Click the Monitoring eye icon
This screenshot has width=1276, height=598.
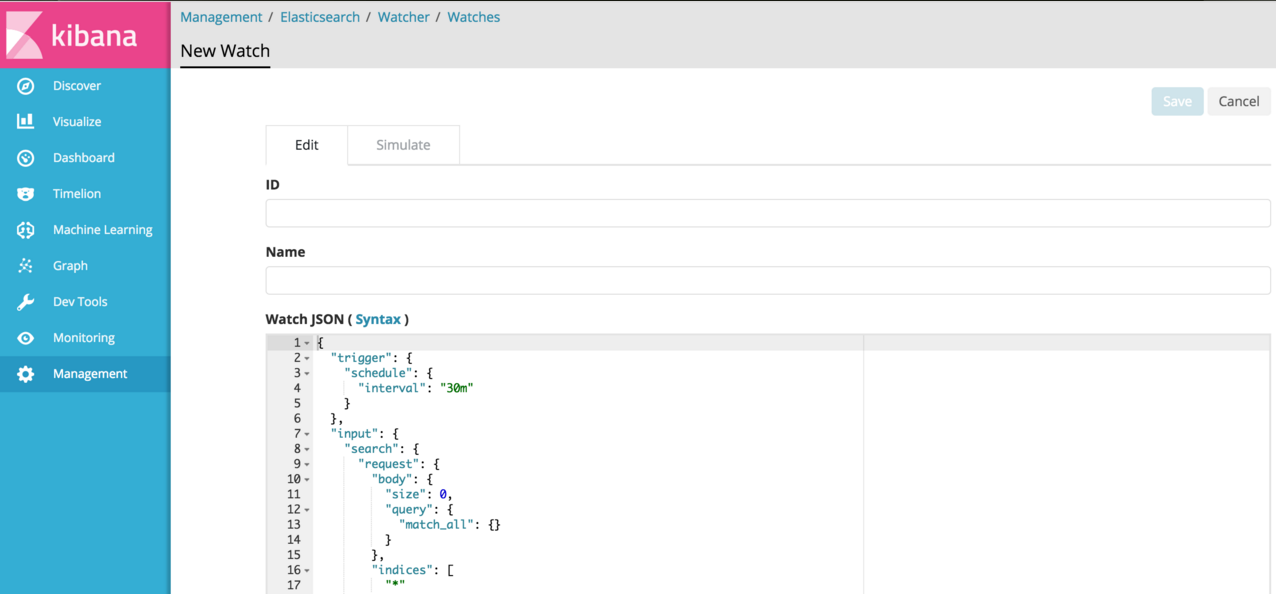pyautogui.click(x=26, y=338)
